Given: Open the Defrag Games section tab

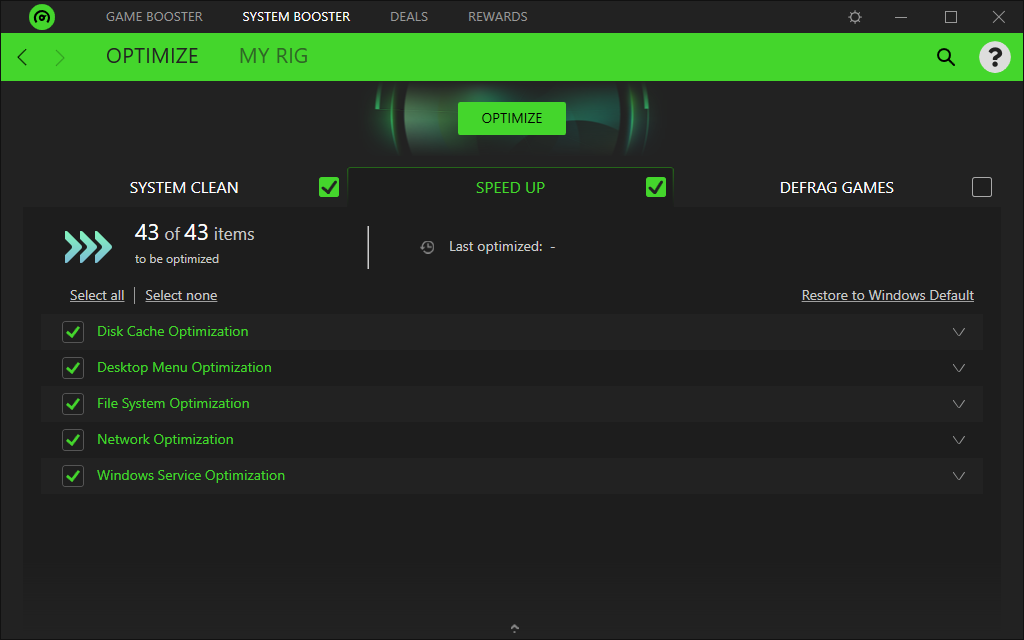Looking at the screenshot, I should 837,187.
